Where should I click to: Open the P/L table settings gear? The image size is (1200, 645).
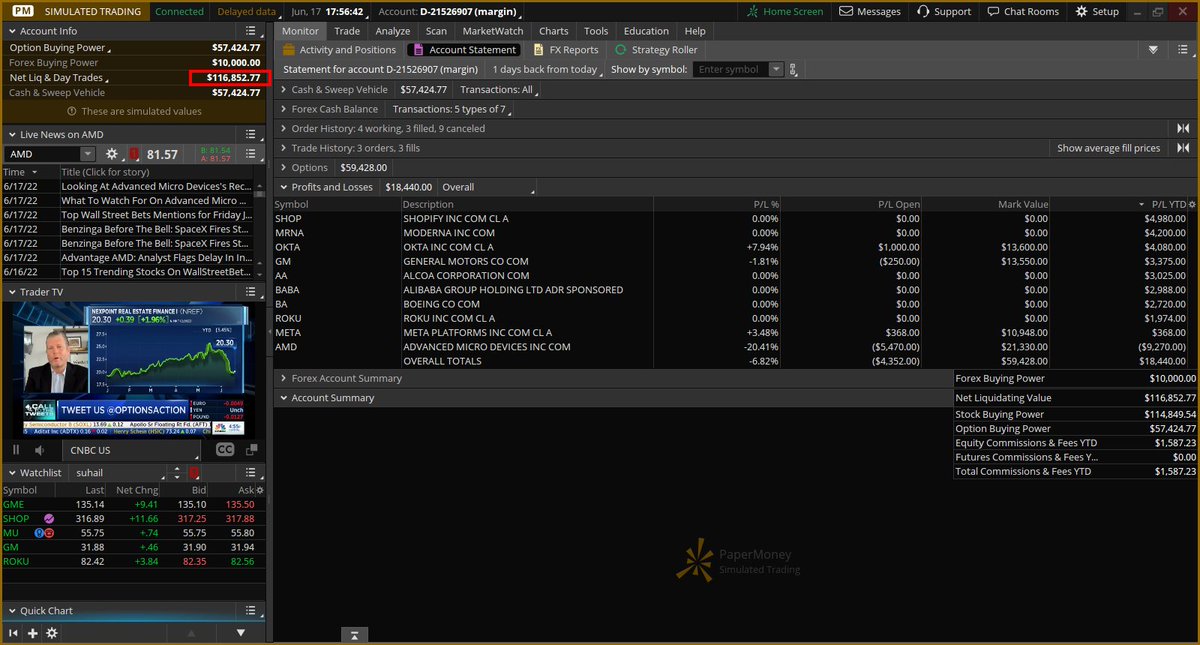1191,204
